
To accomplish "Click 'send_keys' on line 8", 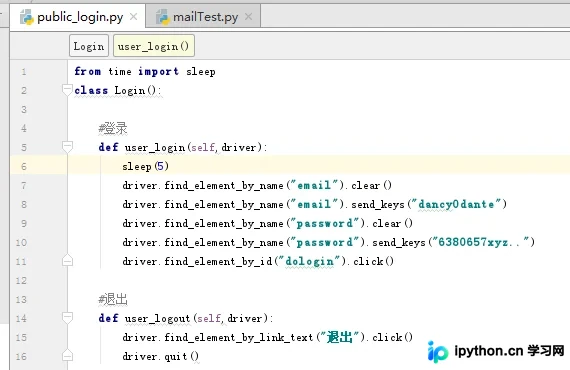I will point(378,204).
